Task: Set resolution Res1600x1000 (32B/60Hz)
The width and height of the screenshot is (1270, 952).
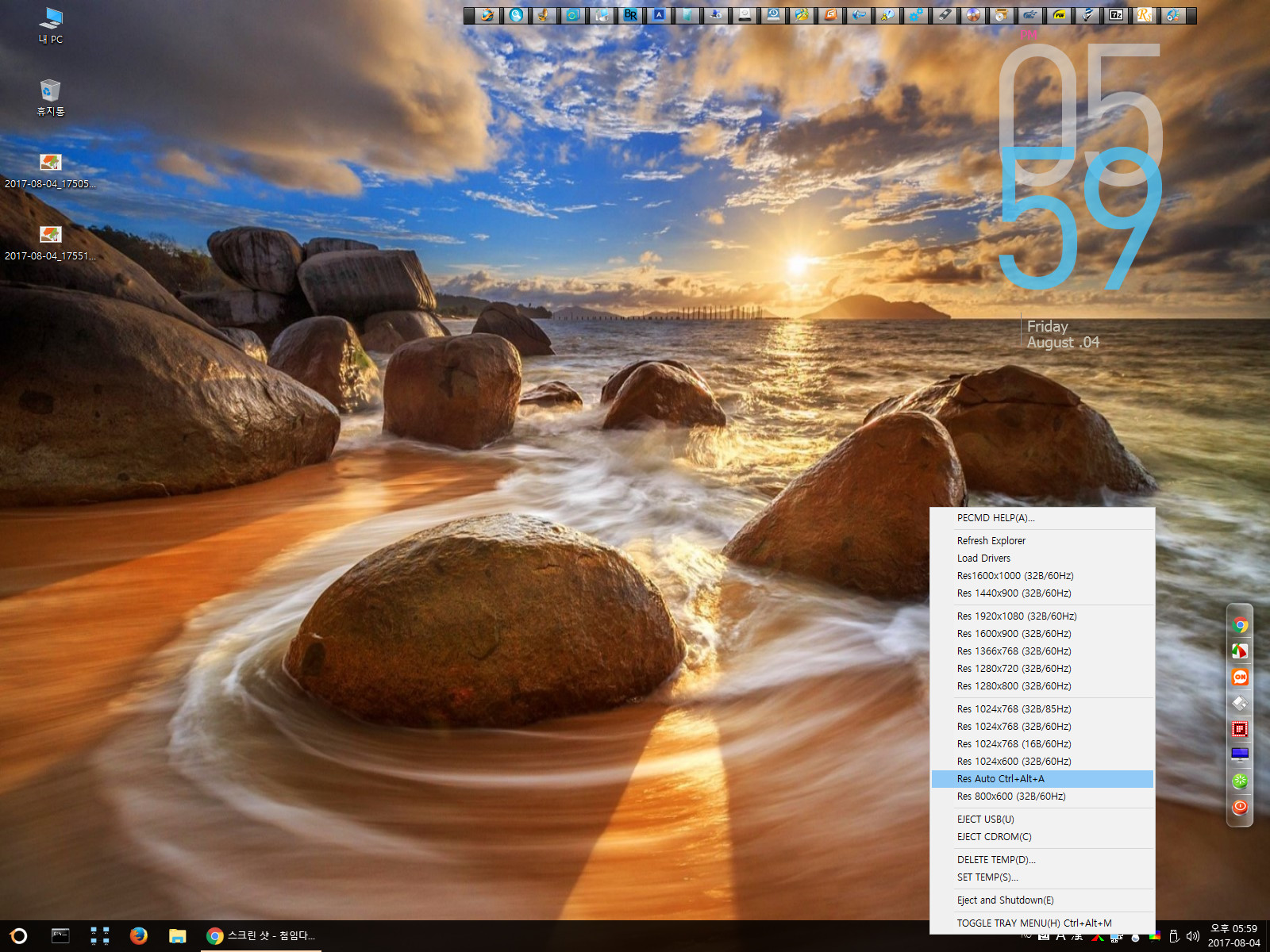Action: [x=1042, y=576]
